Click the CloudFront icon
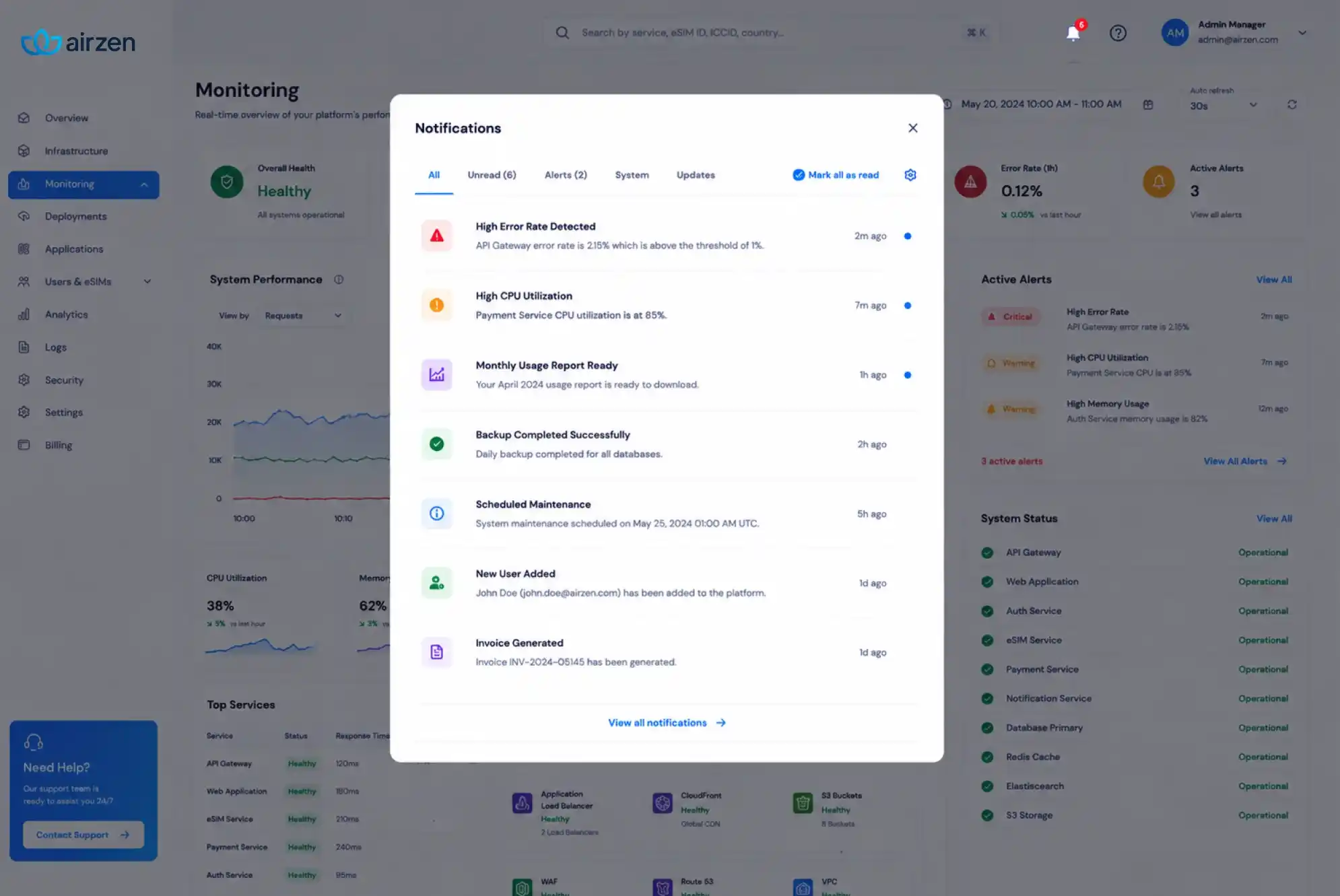Image resolution: width=1340 pixels, height=896 pixels. point(663,802)
